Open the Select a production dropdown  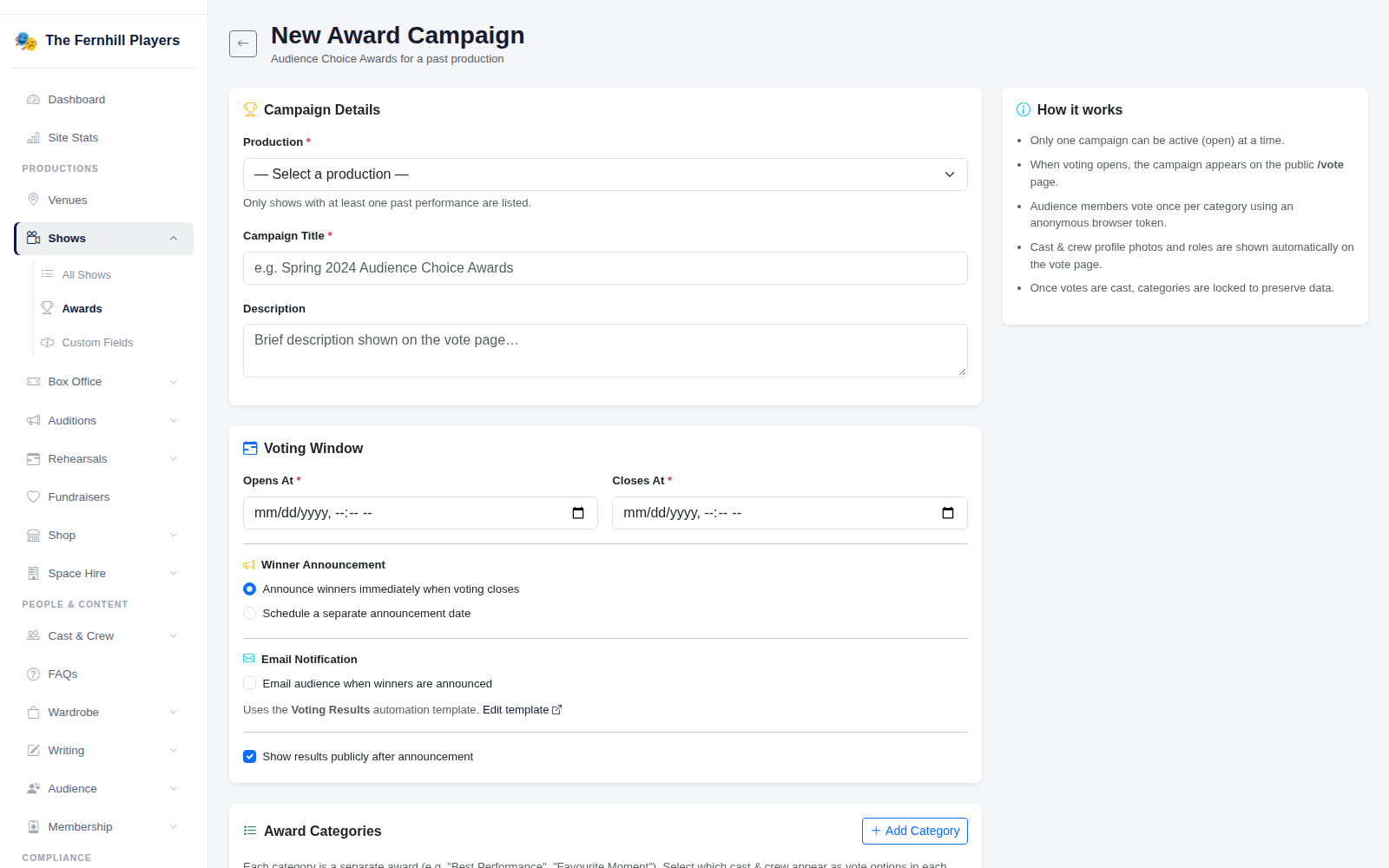(x=605, y=174)
